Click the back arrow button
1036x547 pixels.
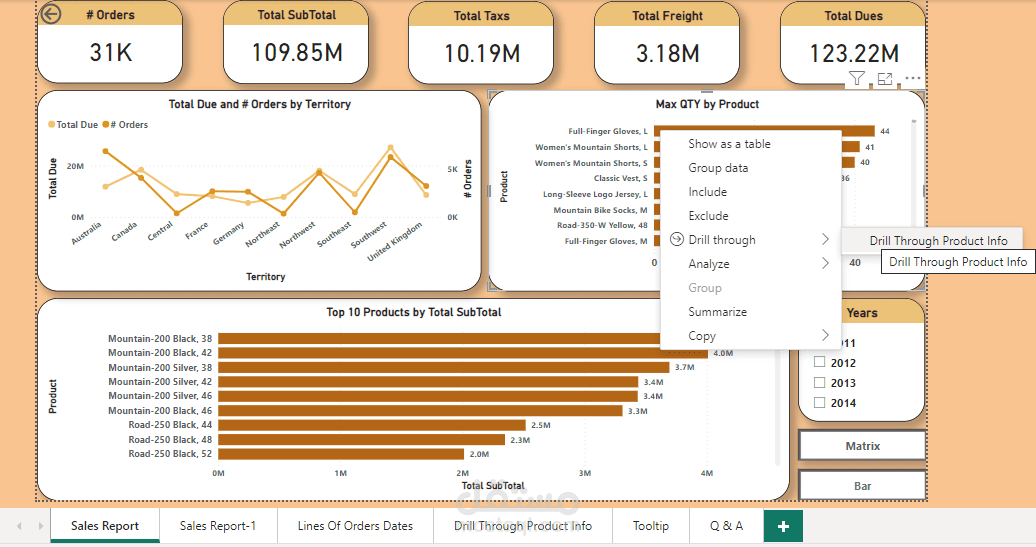[51, 14]
